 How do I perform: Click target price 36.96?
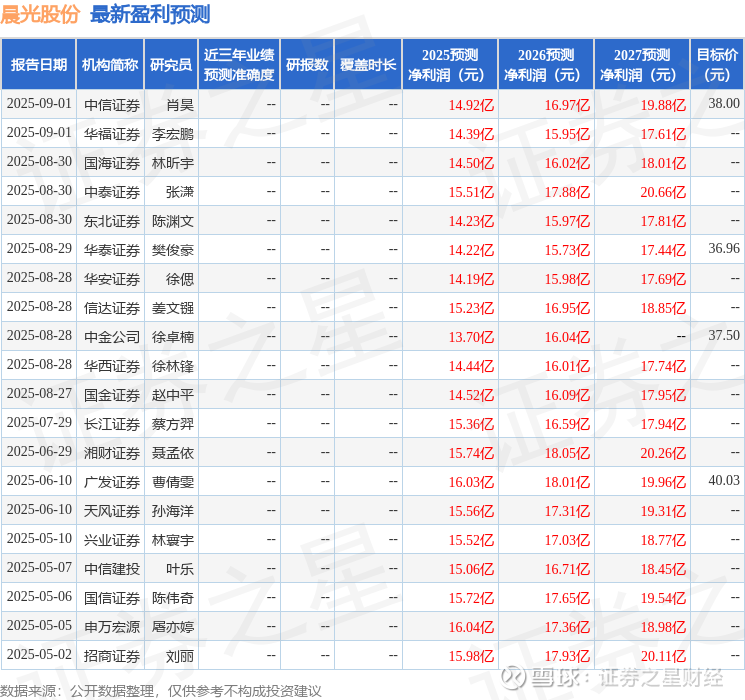coord(724,249)
